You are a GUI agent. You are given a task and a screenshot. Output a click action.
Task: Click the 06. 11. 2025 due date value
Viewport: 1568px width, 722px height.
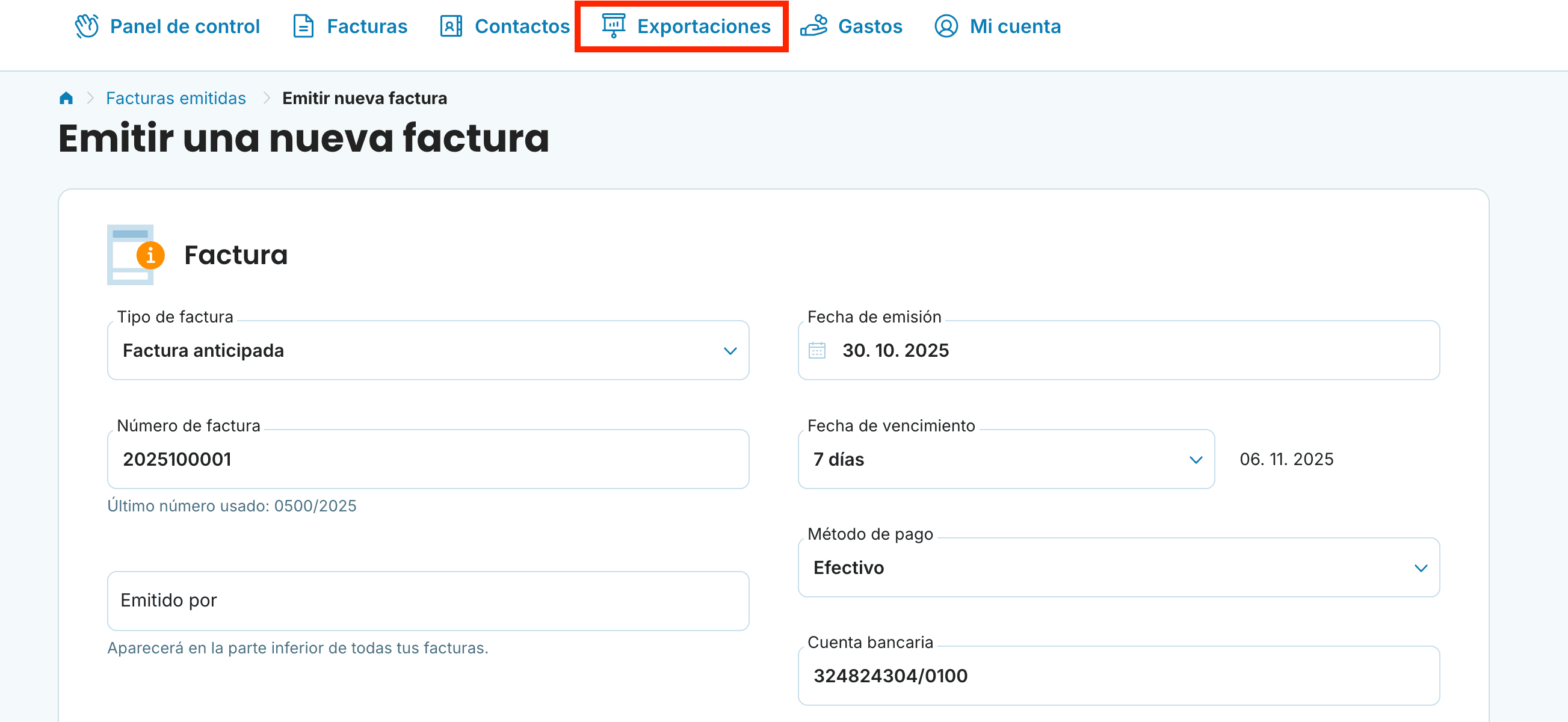(x=1286, y=459)
